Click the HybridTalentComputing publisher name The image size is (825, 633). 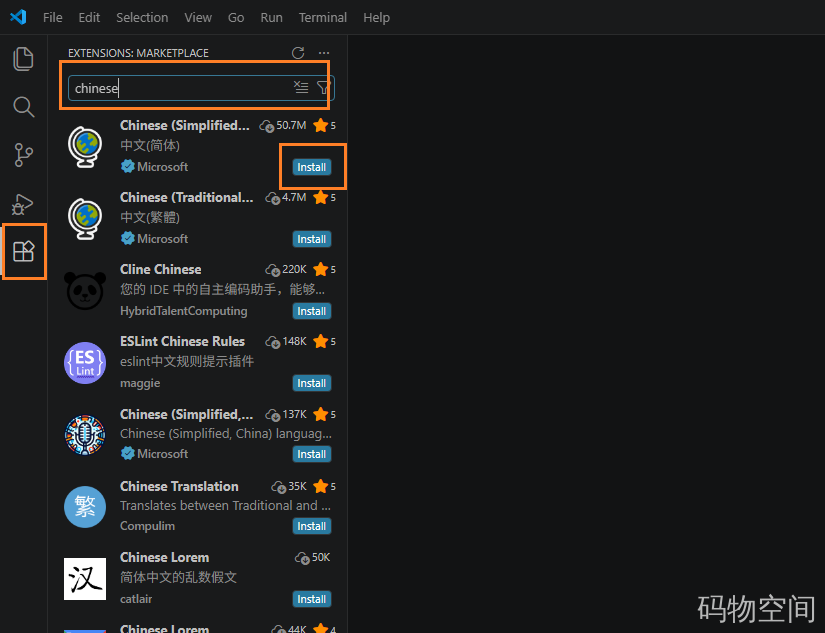184,311
